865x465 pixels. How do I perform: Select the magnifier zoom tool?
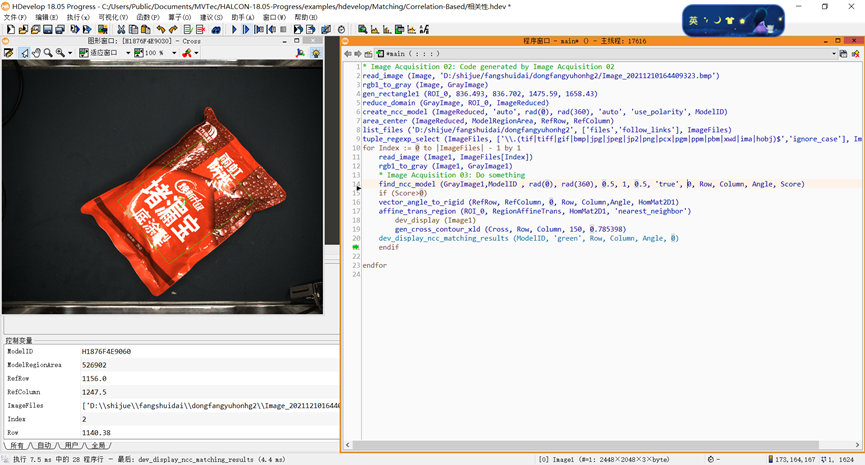click(48, 52)
